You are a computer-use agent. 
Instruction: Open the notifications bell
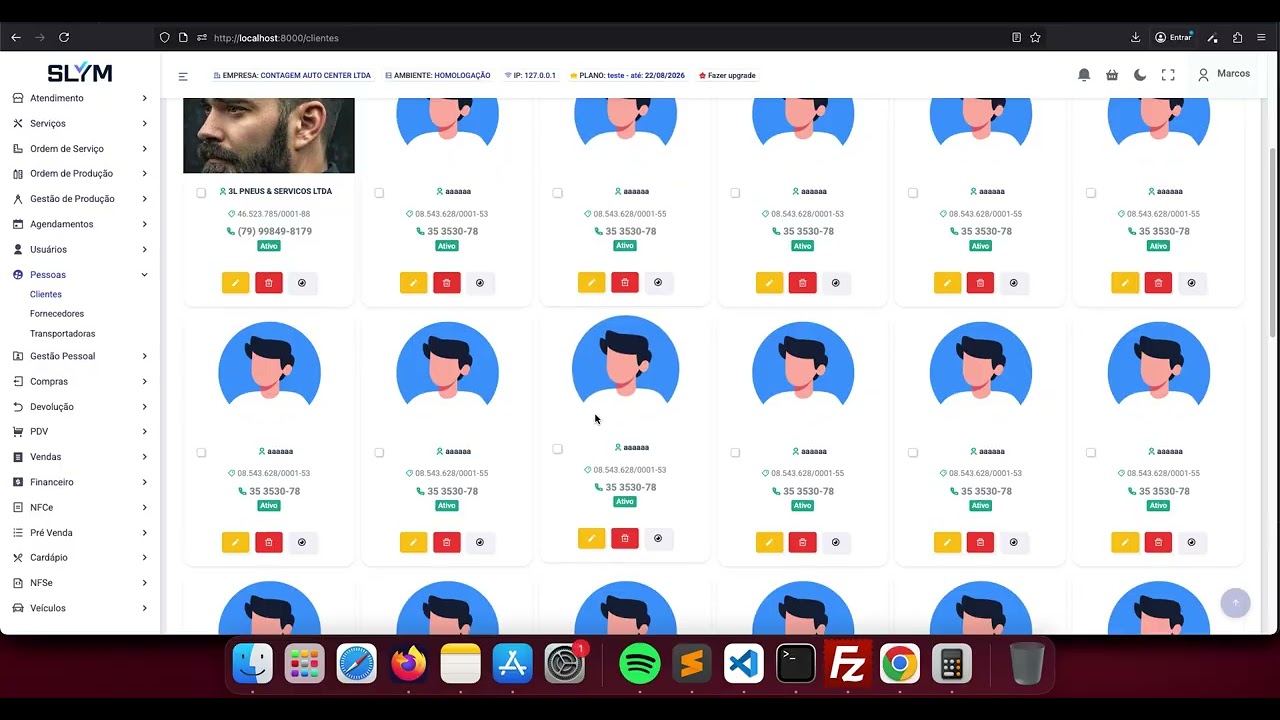(1084, 75)
